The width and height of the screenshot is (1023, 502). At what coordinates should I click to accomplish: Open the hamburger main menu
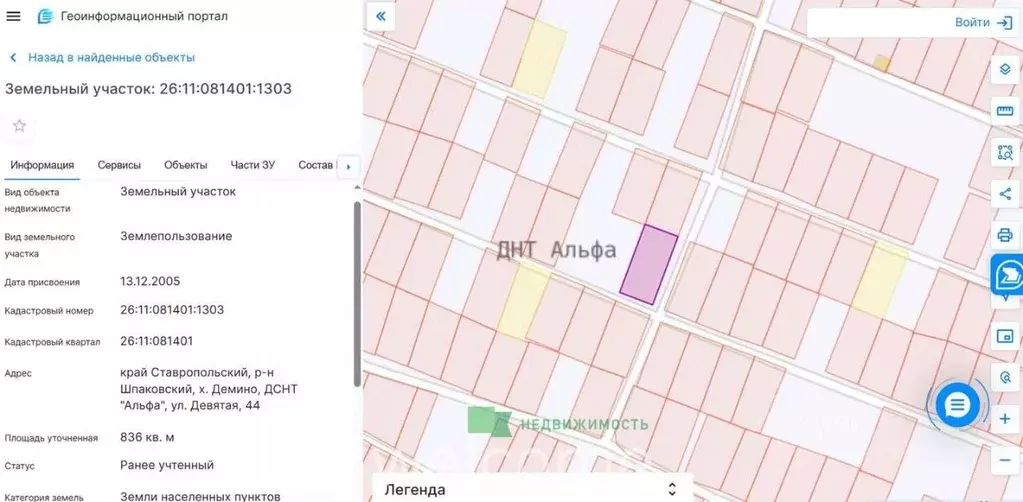click(13, 16)
